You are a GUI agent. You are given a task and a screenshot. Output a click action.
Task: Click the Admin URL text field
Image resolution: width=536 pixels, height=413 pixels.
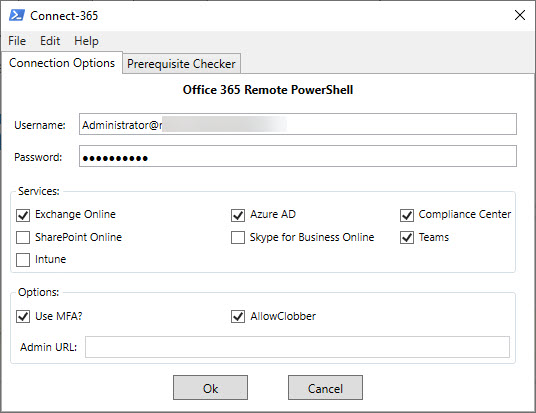(297, 347)
